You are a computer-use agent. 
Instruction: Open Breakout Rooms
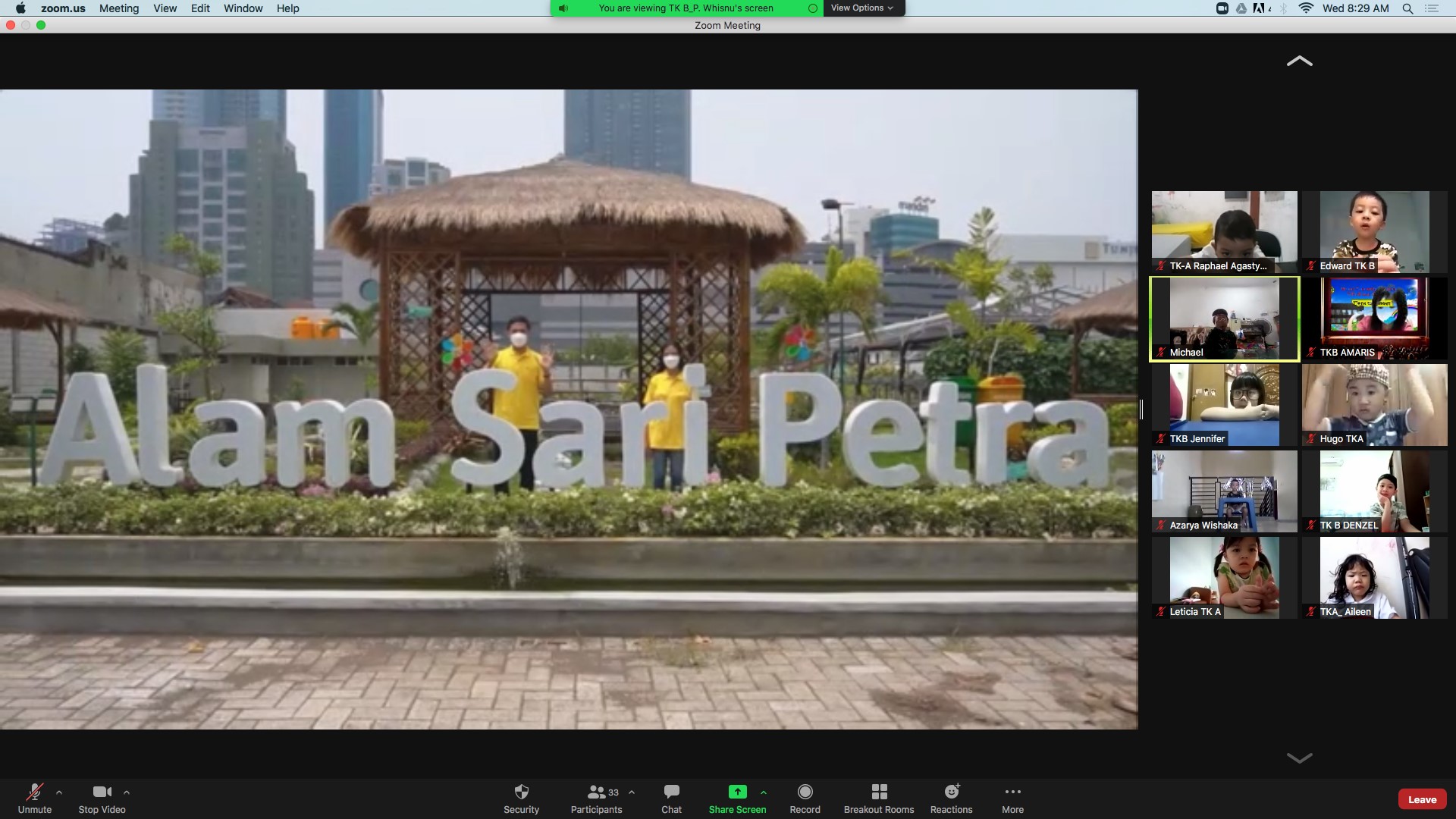(x=879, y=799)
